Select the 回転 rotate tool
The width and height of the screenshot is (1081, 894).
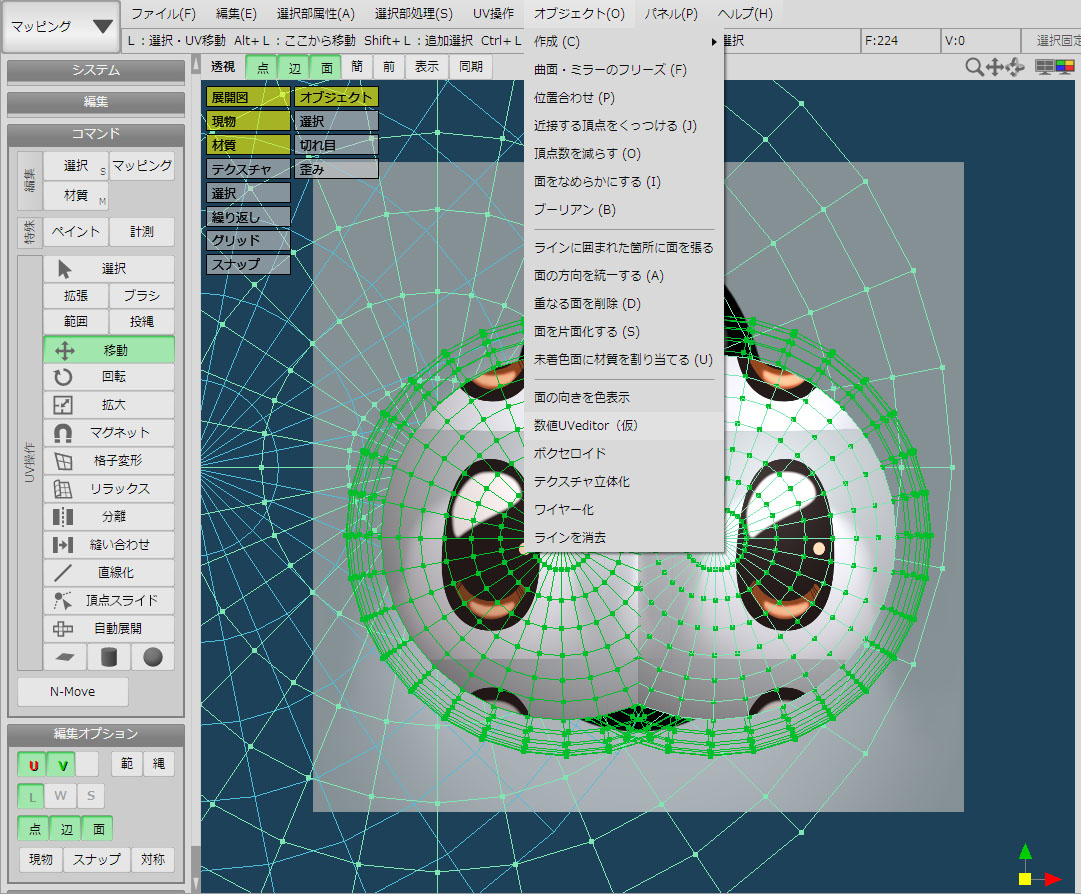point(109,376)
